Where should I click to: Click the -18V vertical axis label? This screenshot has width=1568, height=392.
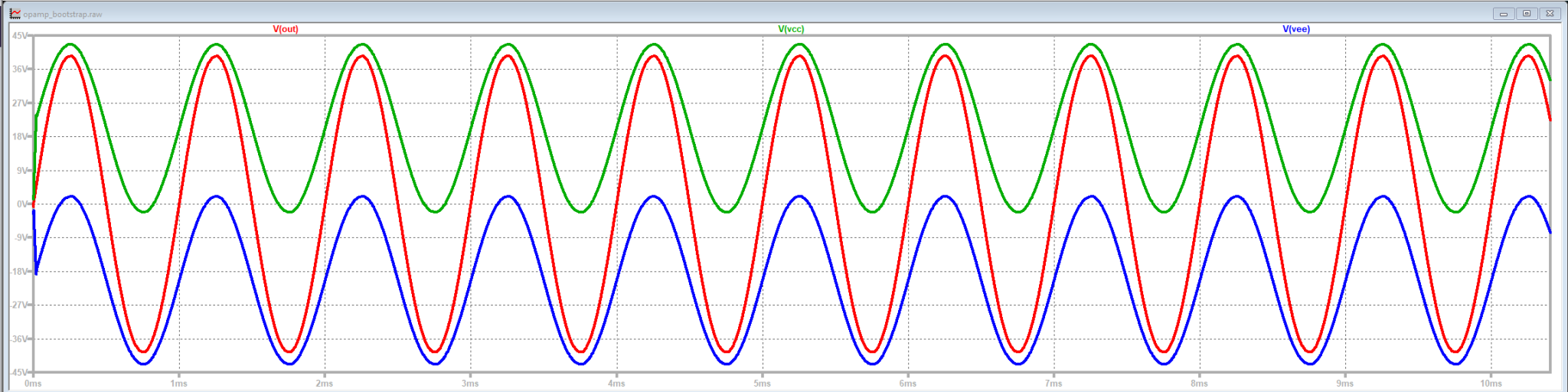coord(18,271)
